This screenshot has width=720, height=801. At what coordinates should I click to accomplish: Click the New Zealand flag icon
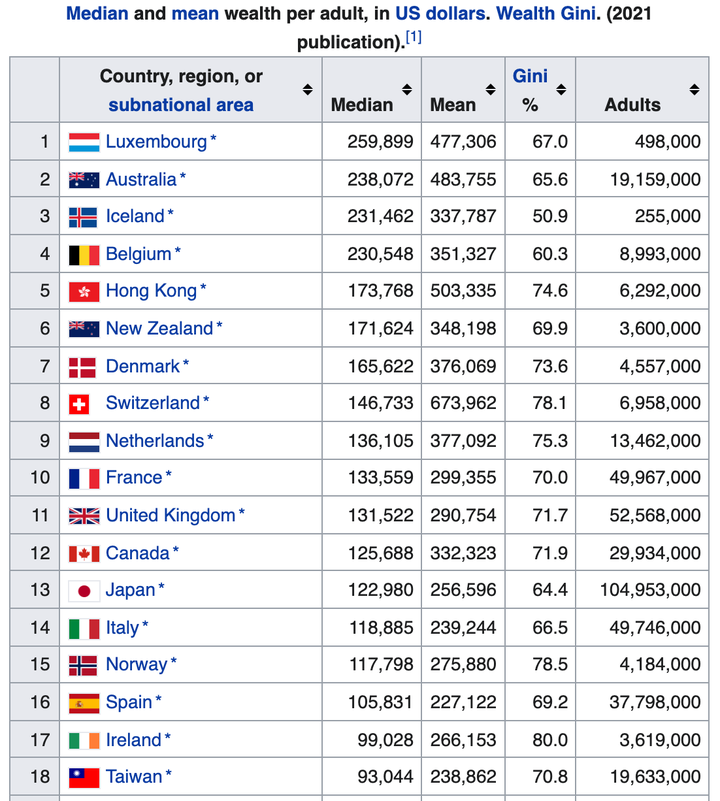(x=84, y=329)
